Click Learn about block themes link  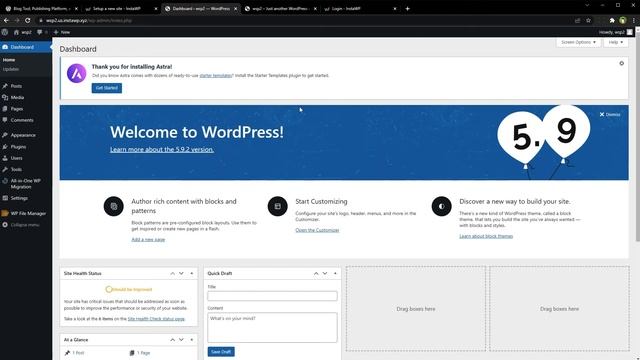(486, 236)
